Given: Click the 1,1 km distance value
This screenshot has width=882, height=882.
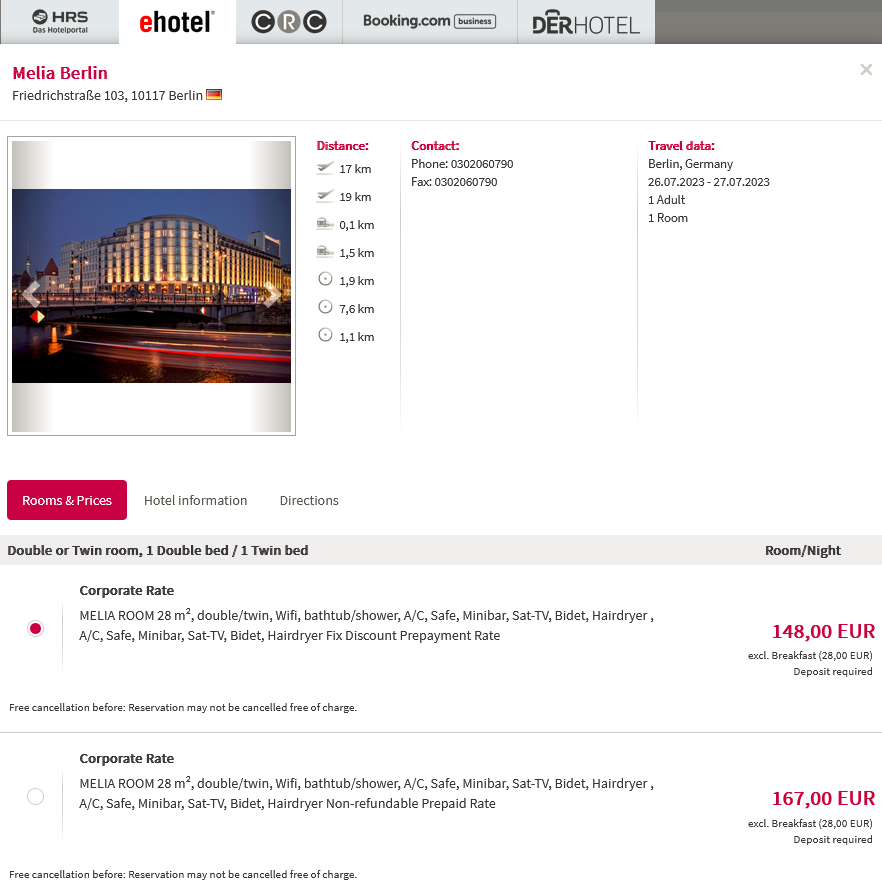Looking at the screenshot, I should pos(357,337).
